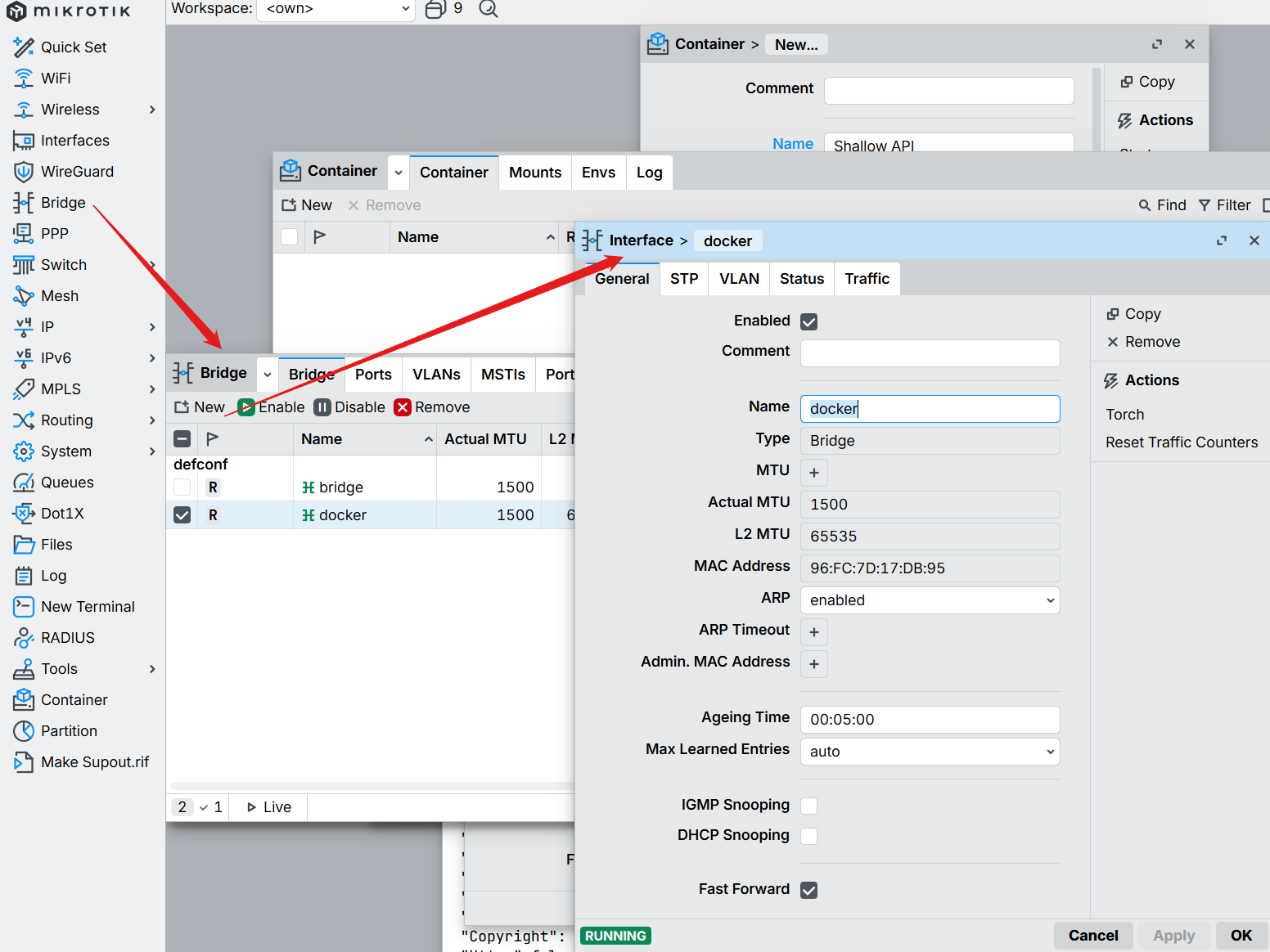This screenshot has height=952, width=1270.
Task: Open Max Learned Entries dropdown
Action: 930,752
